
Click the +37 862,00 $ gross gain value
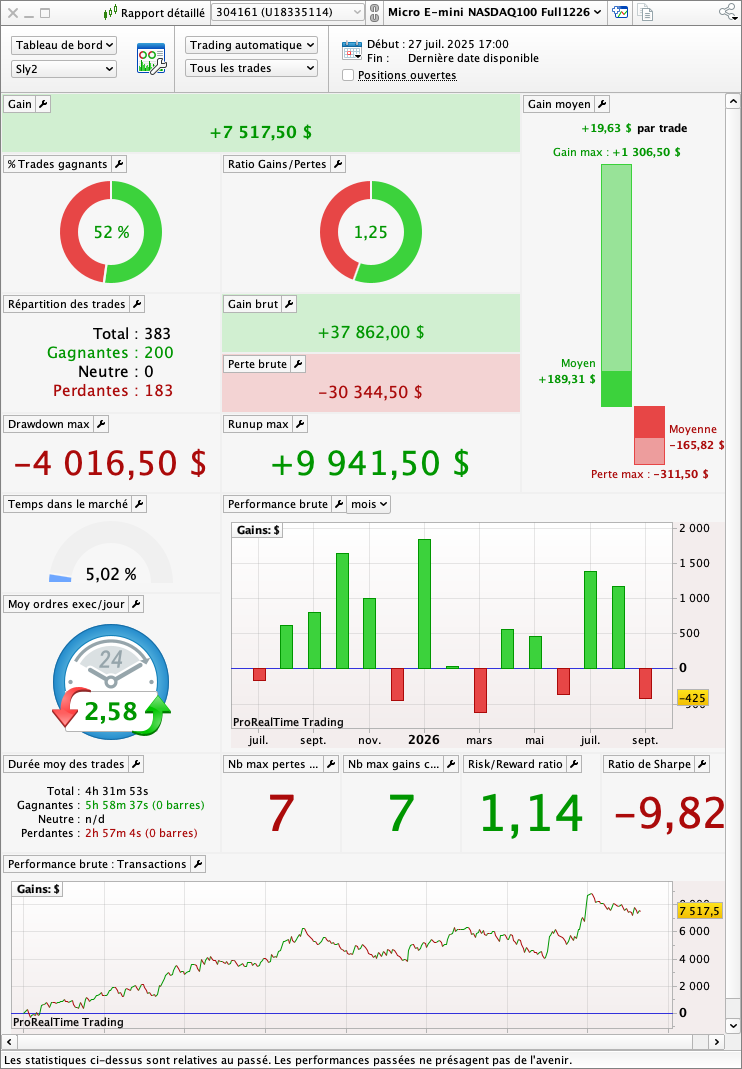pyautogui.click(x=371, y=332)
